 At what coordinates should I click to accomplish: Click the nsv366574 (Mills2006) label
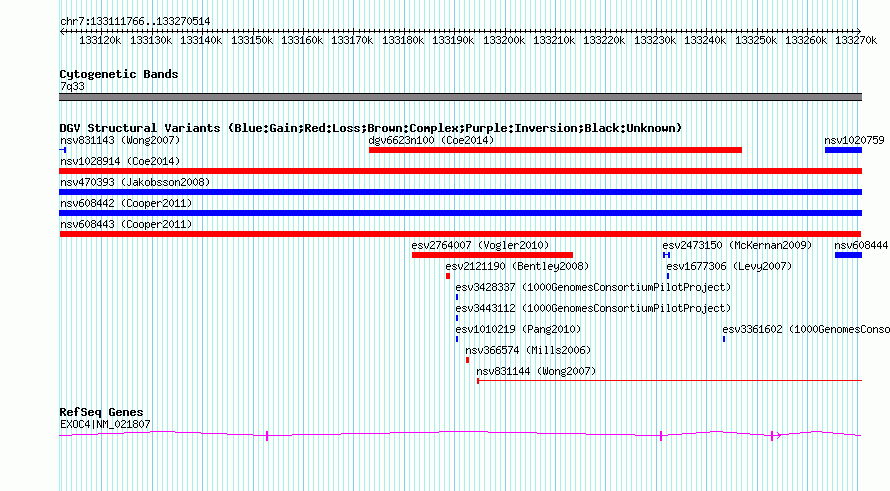click(528, 350)
